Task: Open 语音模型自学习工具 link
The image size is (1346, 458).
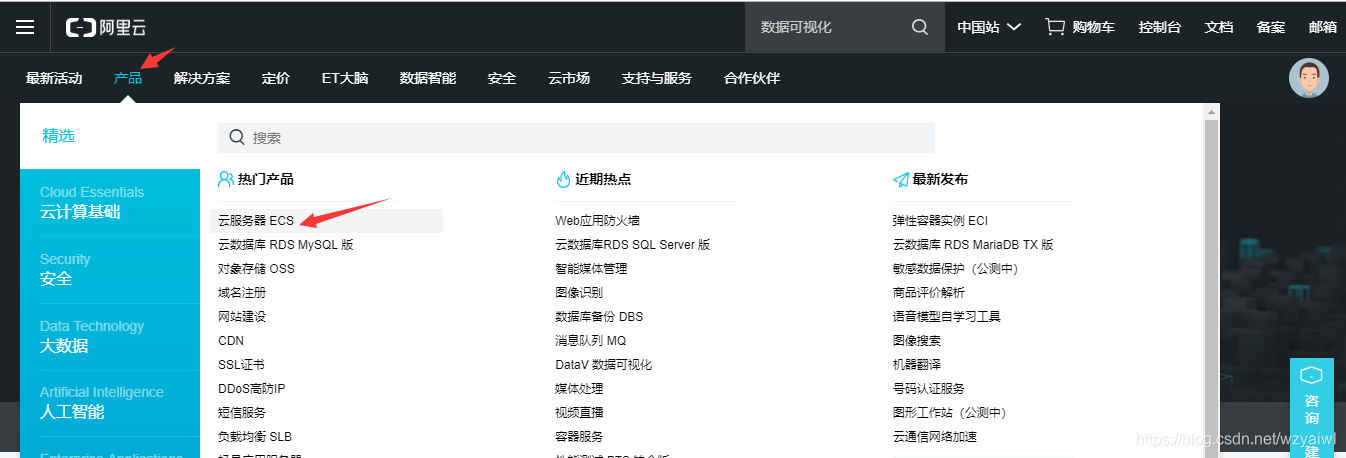Action: [x=946, y=317]
